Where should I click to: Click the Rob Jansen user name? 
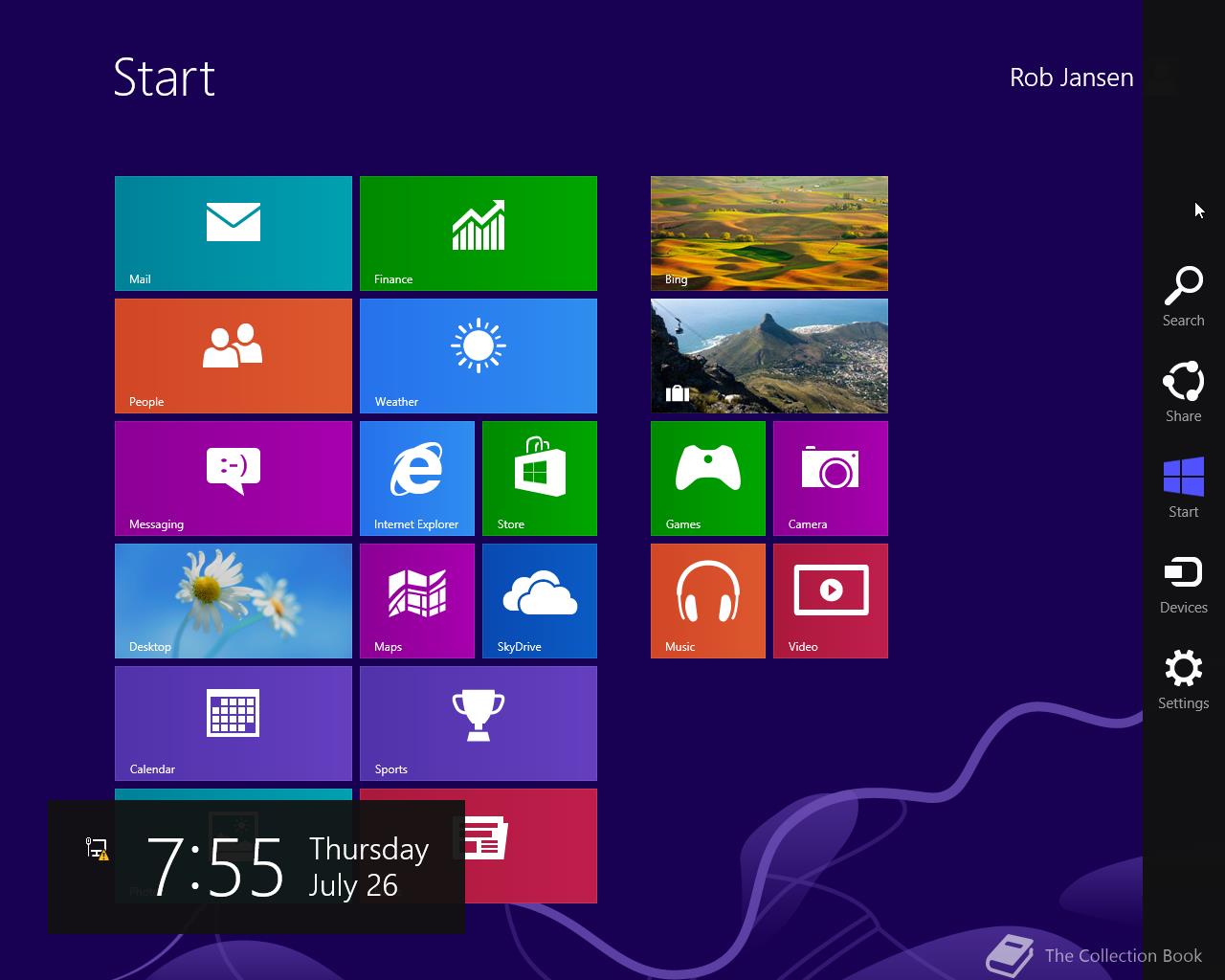[1072, 78]
